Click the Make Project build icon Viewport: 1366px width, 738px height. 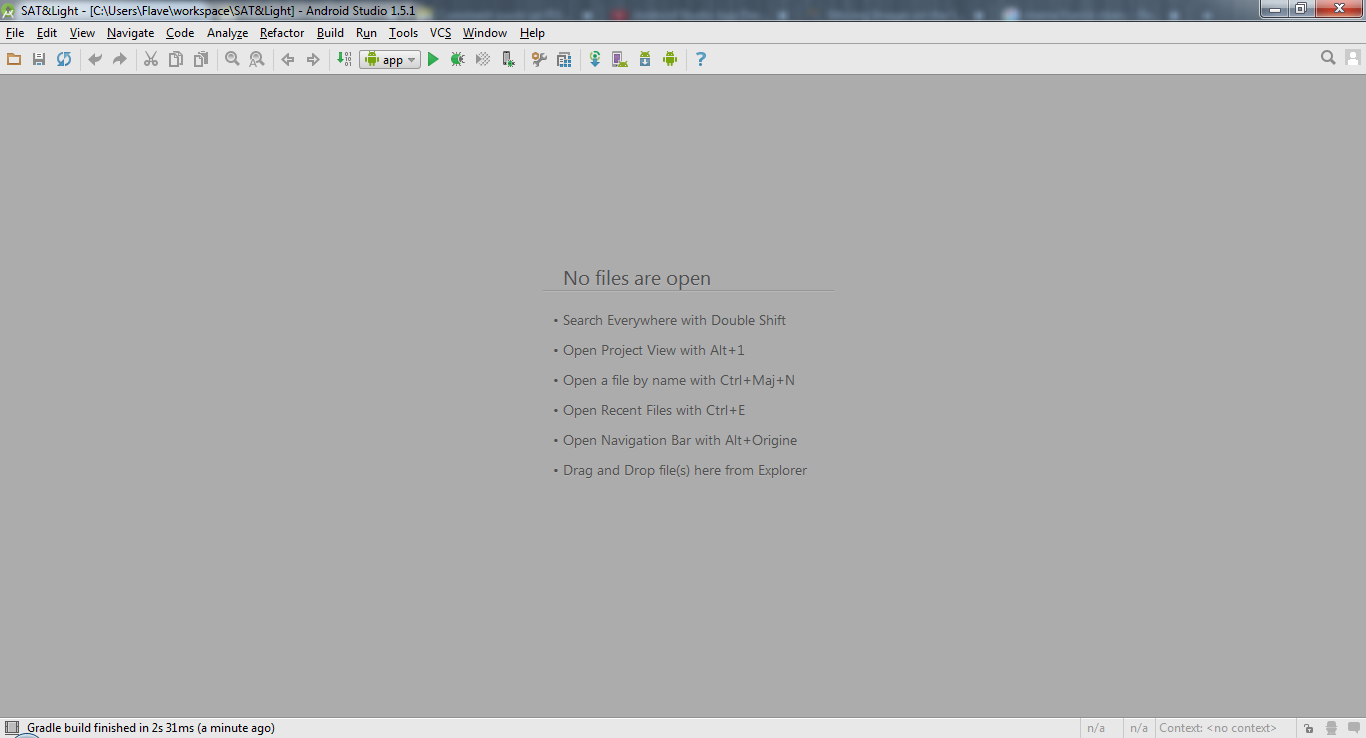[343, 60]
